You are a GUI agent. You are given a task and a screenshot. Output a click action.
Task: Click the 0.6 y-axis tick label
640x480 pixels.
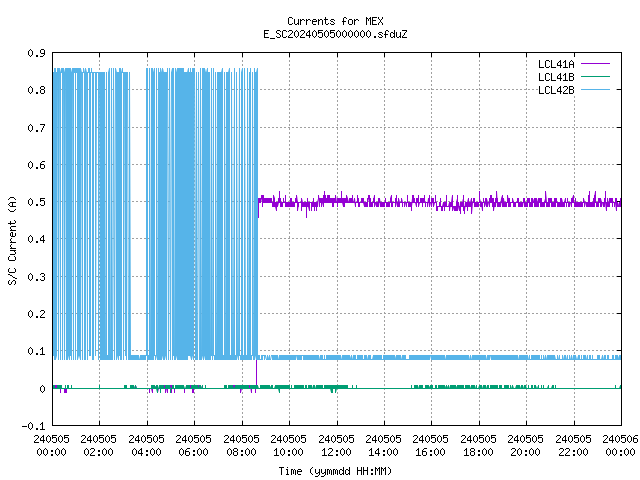tap(36, 165)
